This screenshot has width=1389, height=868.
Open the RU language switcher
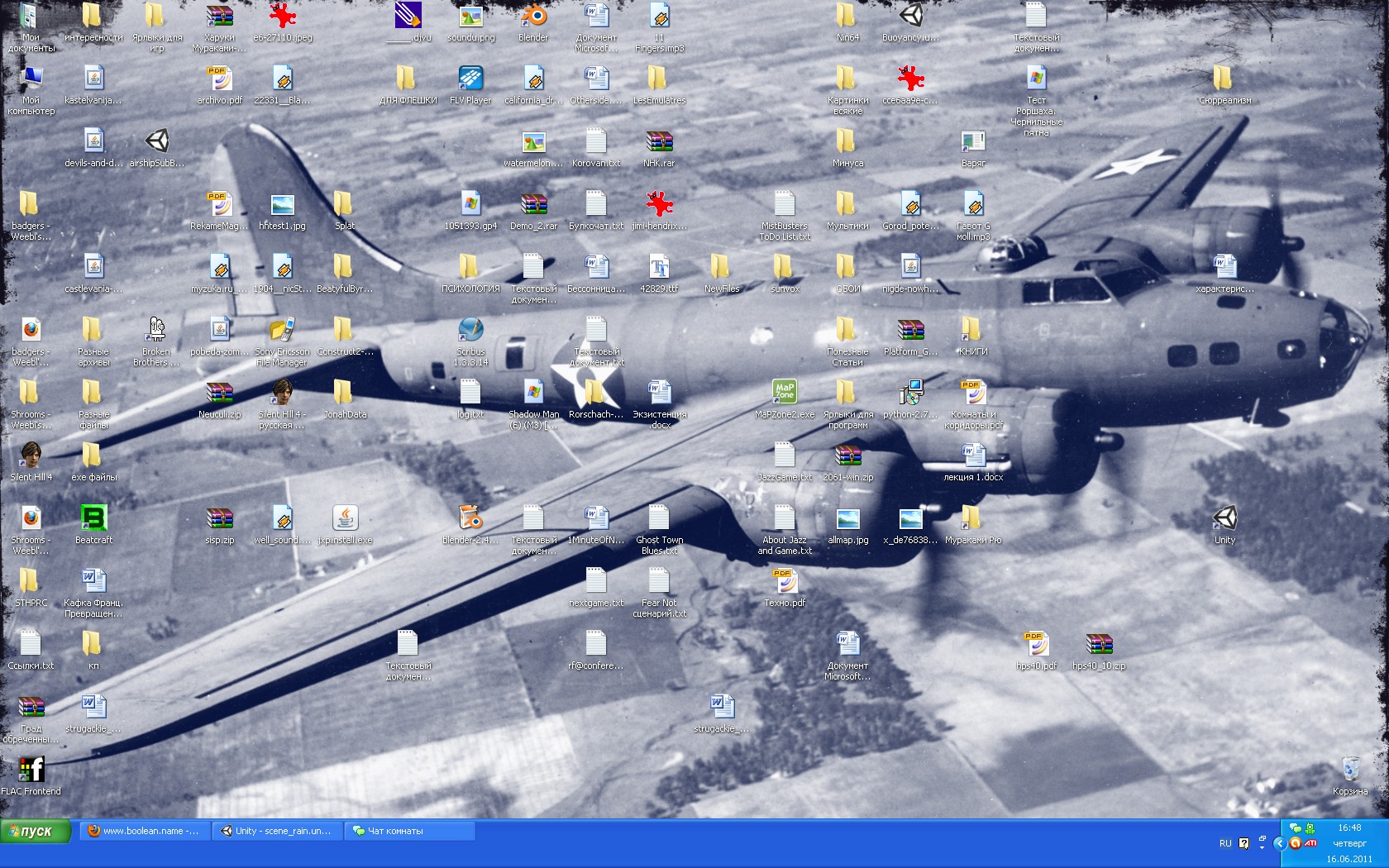pyautogui.click(x=1224, y=843)
